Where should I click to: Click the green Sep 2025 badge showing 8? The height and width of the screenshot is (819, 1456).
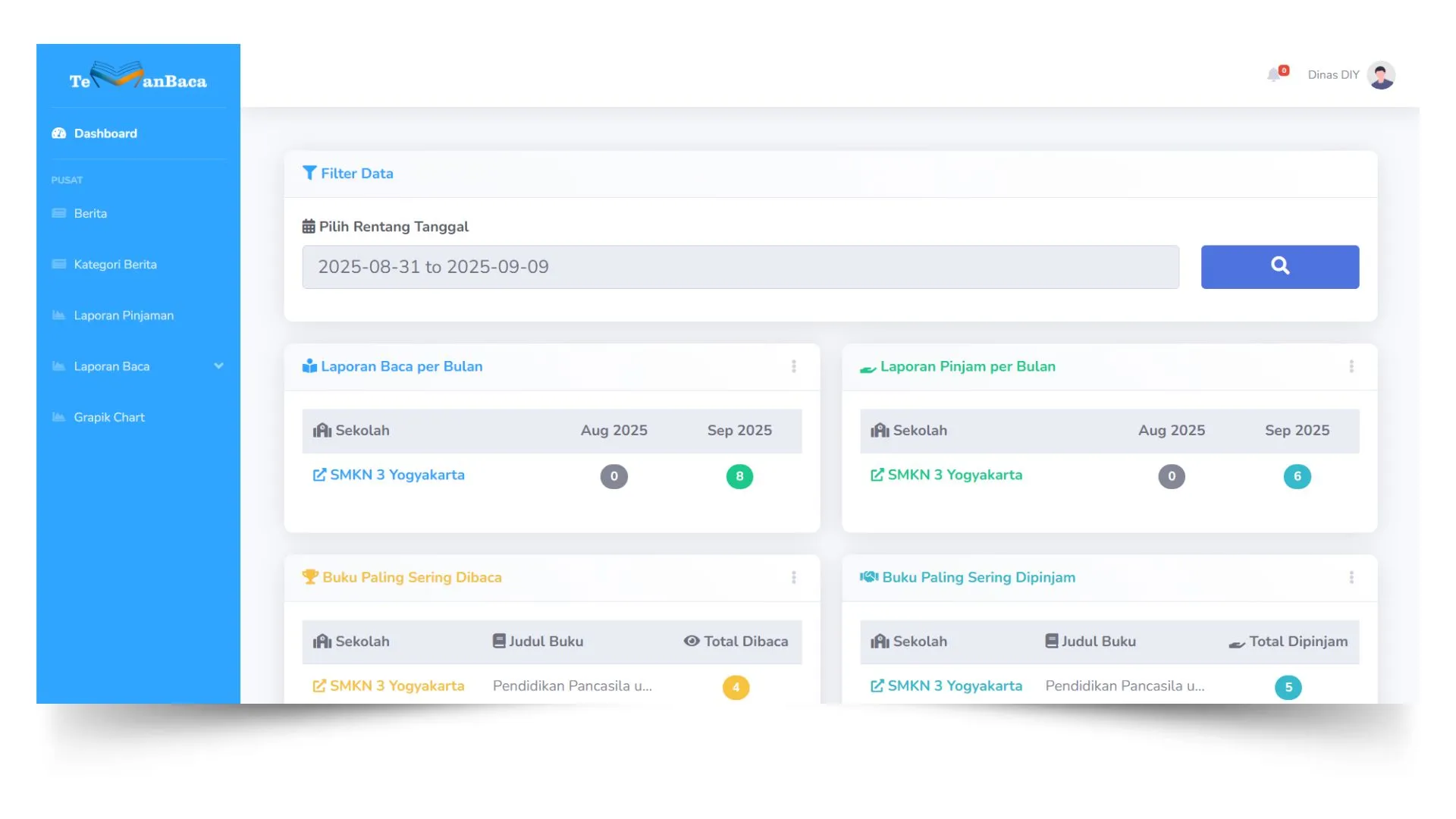(739, 476)
